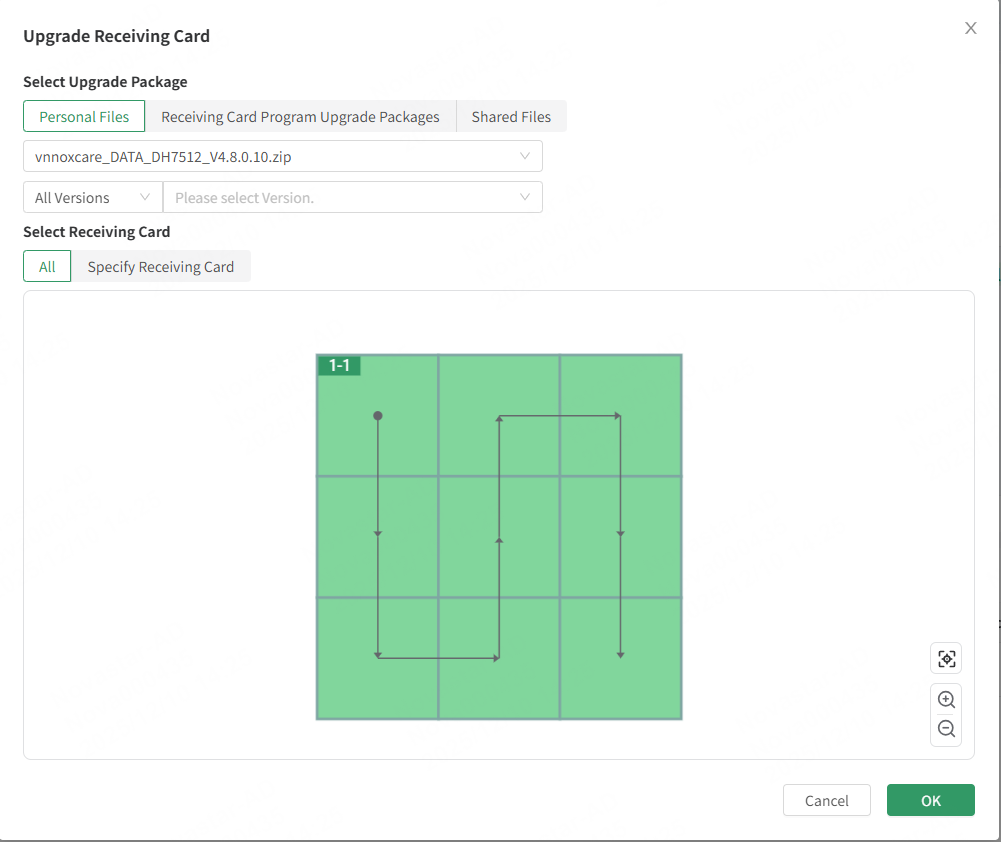Zoom out of the receiving card layout

coord(946,730)
